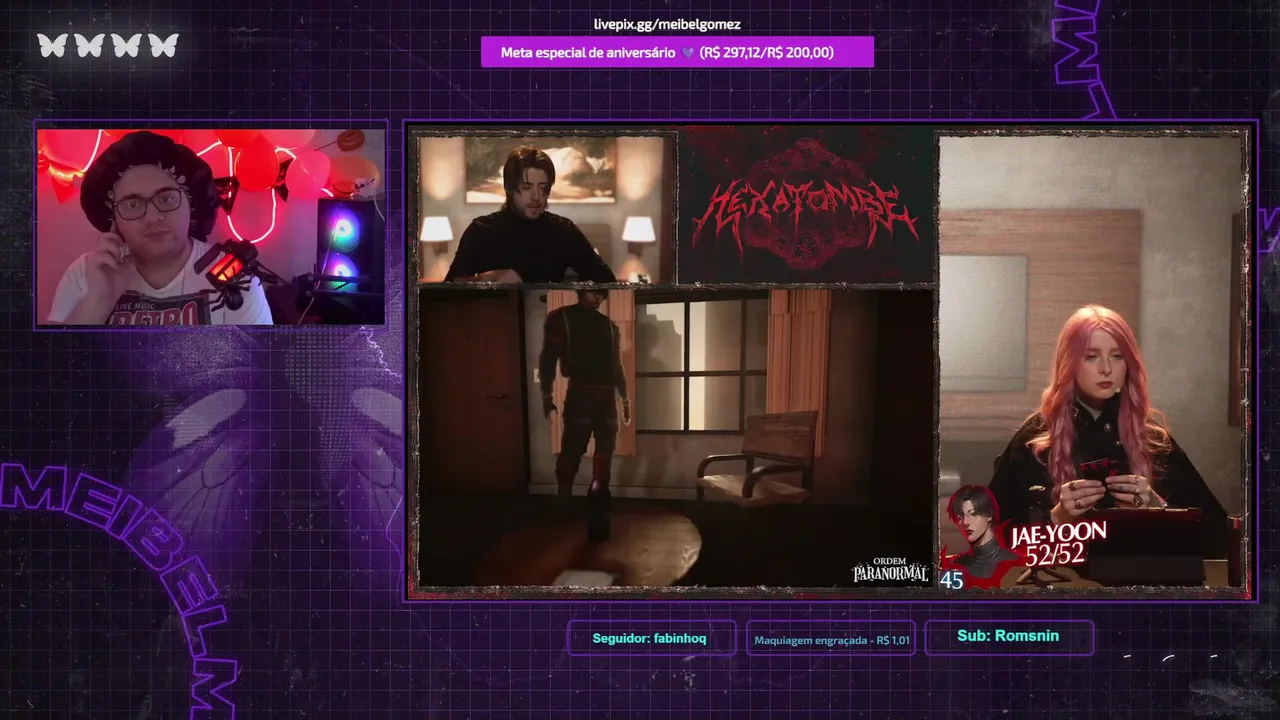
Task: Click the purple heart emoji in goal bar
Action: (x=687, y=53)
